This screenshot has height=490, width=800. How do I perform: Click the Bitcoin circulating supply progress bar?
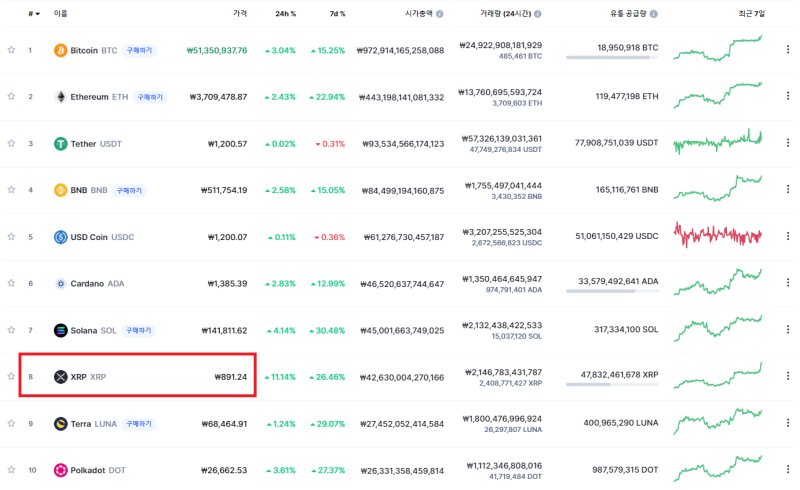pos(612,58)
